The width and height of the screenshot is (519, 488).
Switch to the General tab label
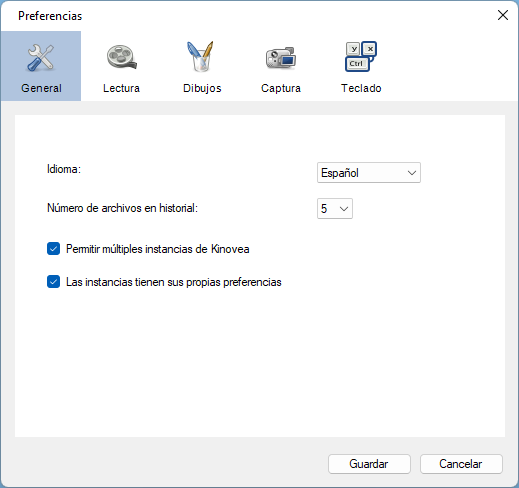(41, 88)
